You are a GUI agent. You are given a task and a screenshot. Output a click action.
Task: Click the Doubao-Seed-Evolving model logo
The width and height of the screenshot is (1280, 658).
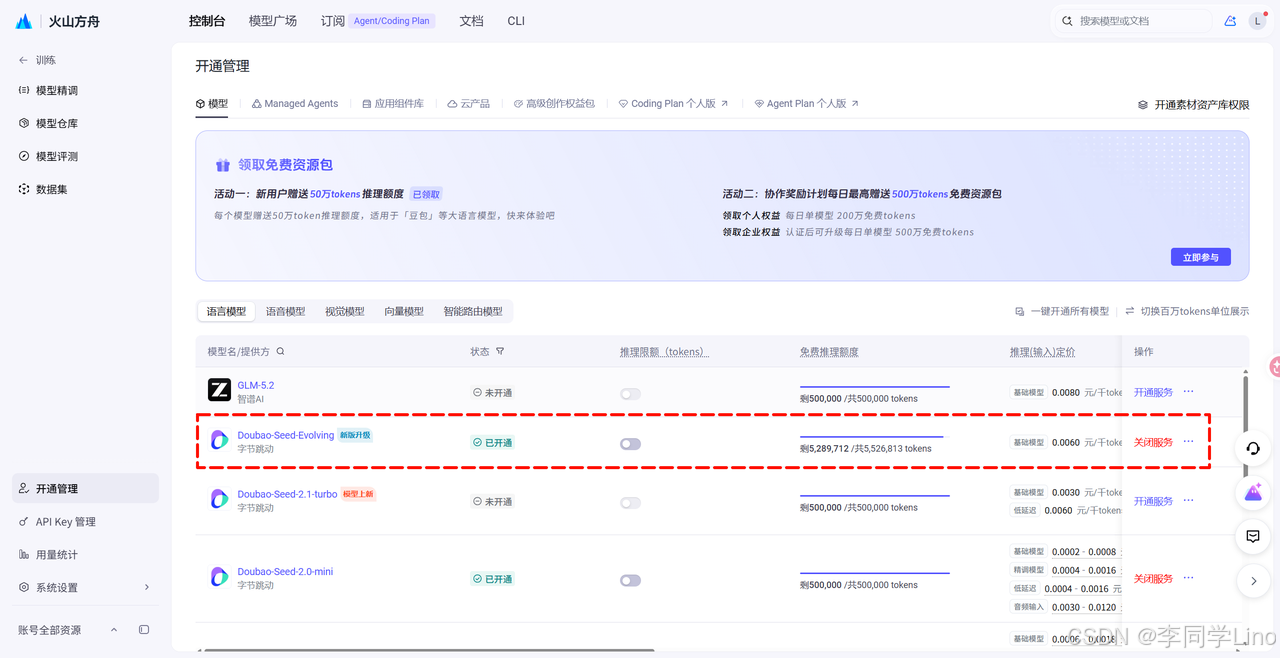(219, 440)
